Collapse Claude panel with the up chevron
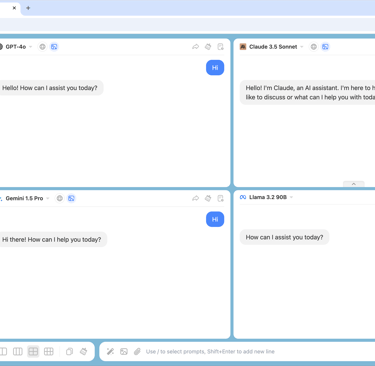375x366 pixels. pos(354,184)
